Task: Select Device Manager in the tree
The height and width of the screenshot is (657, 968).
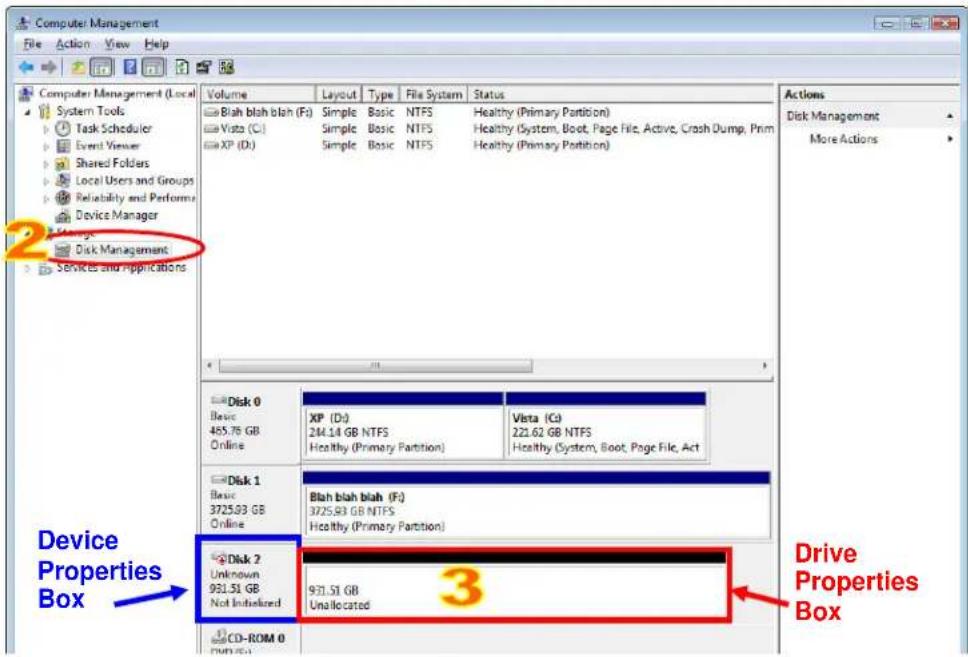Action: (x=116, y=215)
